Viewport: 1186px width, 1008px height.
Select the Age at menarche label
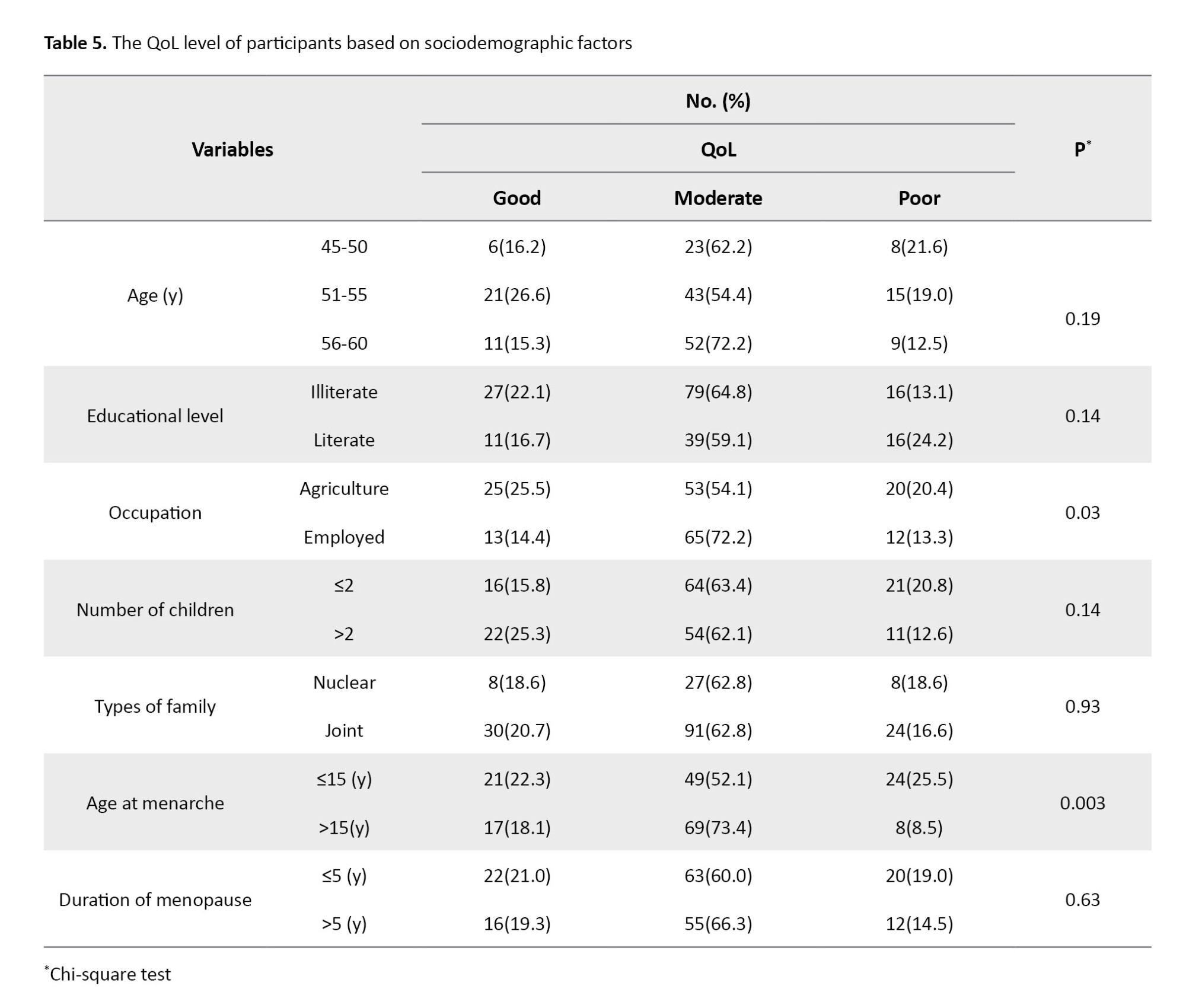coord(155,803)
